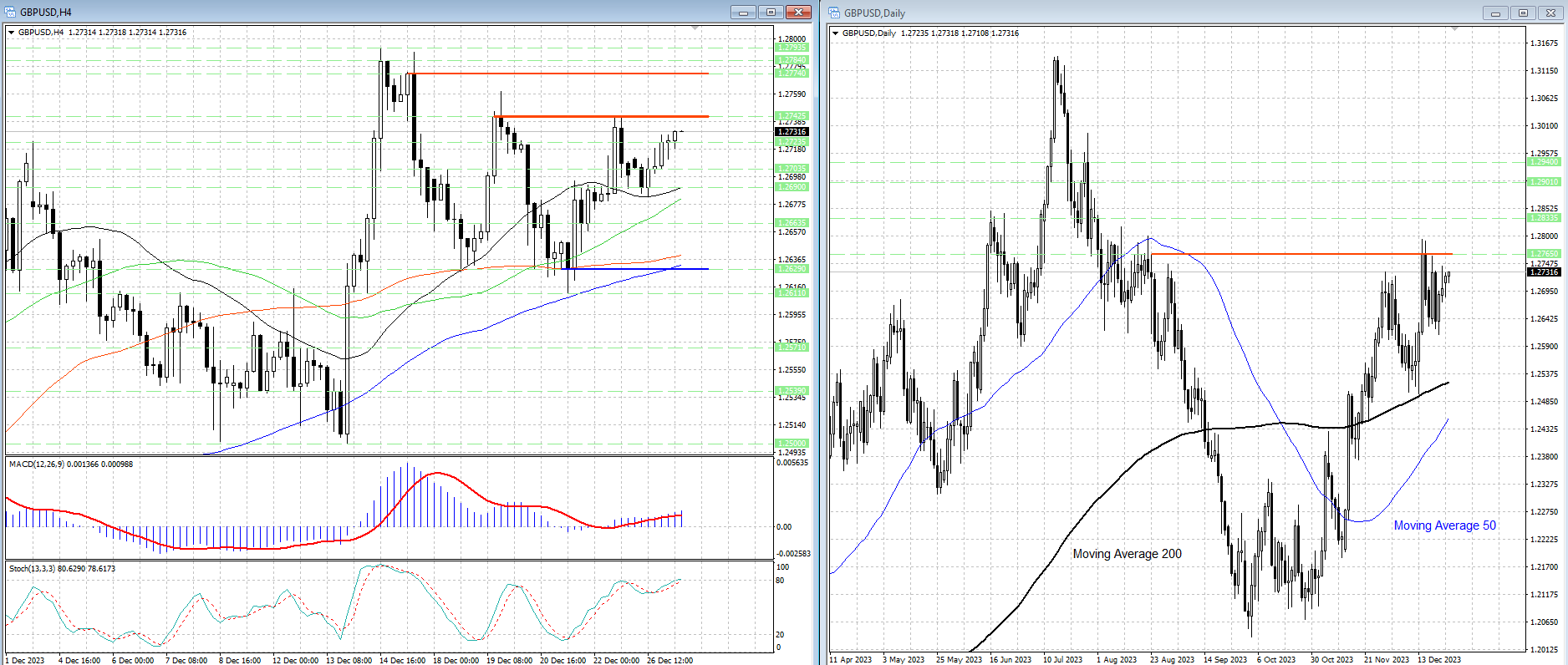1568x665 pixels.
Task: Click the 20 Dec 16:00 time label
Action: pyautogui.click(x=563, y=660)
